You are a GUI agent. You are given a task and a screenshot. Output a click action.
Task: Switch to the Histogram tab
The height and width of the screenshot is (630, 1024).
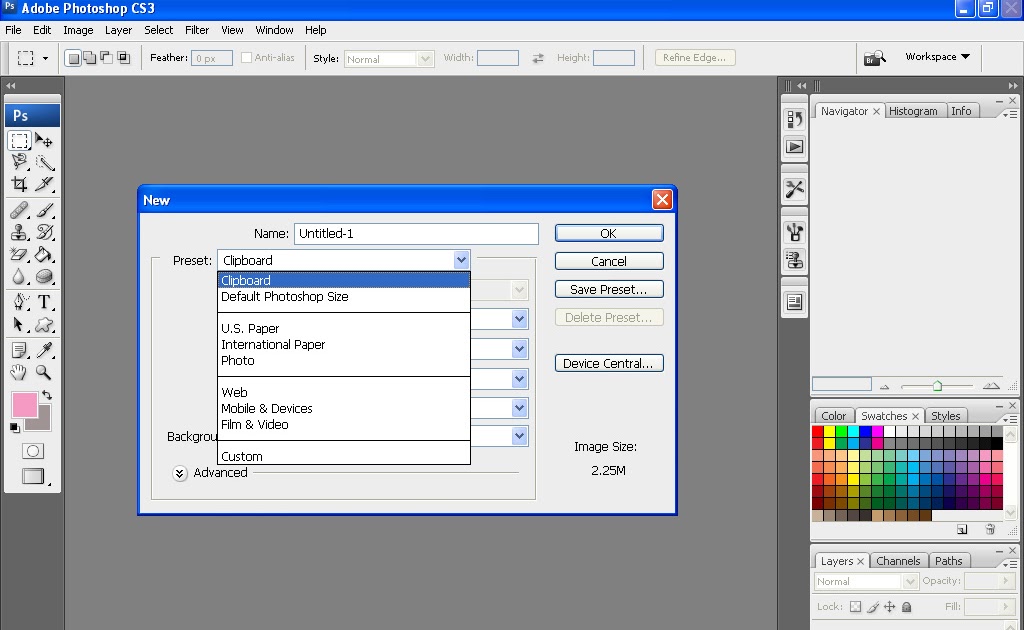click(913, 111)
